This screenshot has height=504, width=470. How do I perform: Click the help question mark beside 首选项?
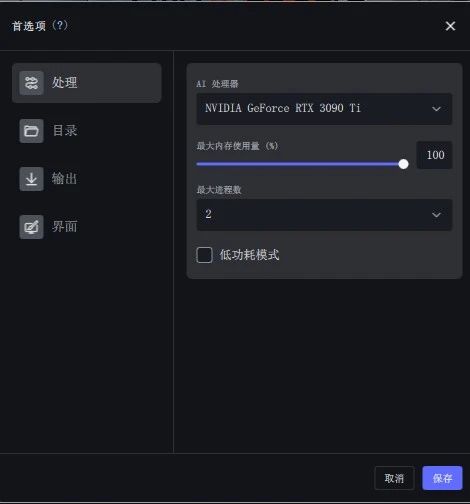(60, 25)
